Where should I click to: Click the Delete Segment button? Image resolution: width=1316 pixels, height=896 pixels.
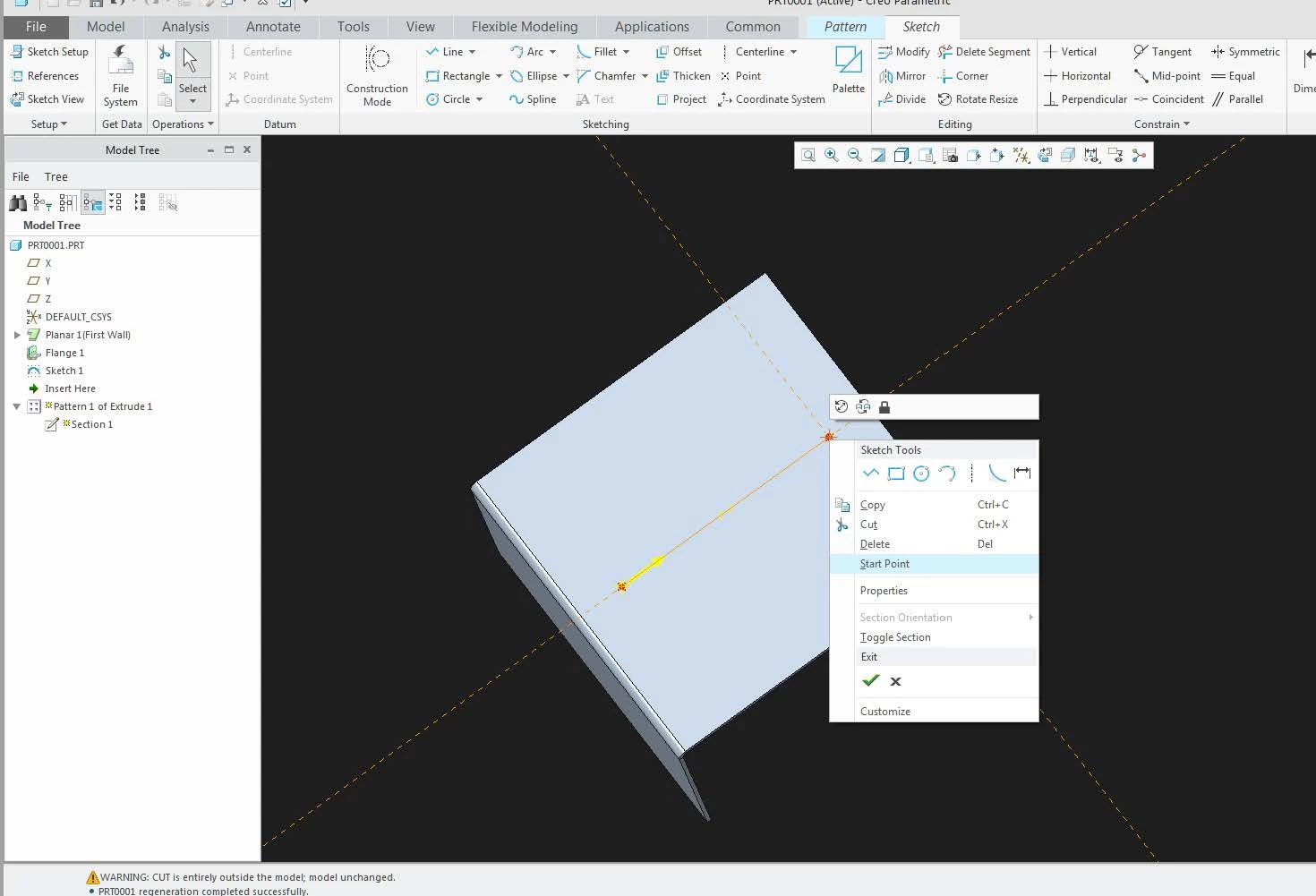coord(984,52)
